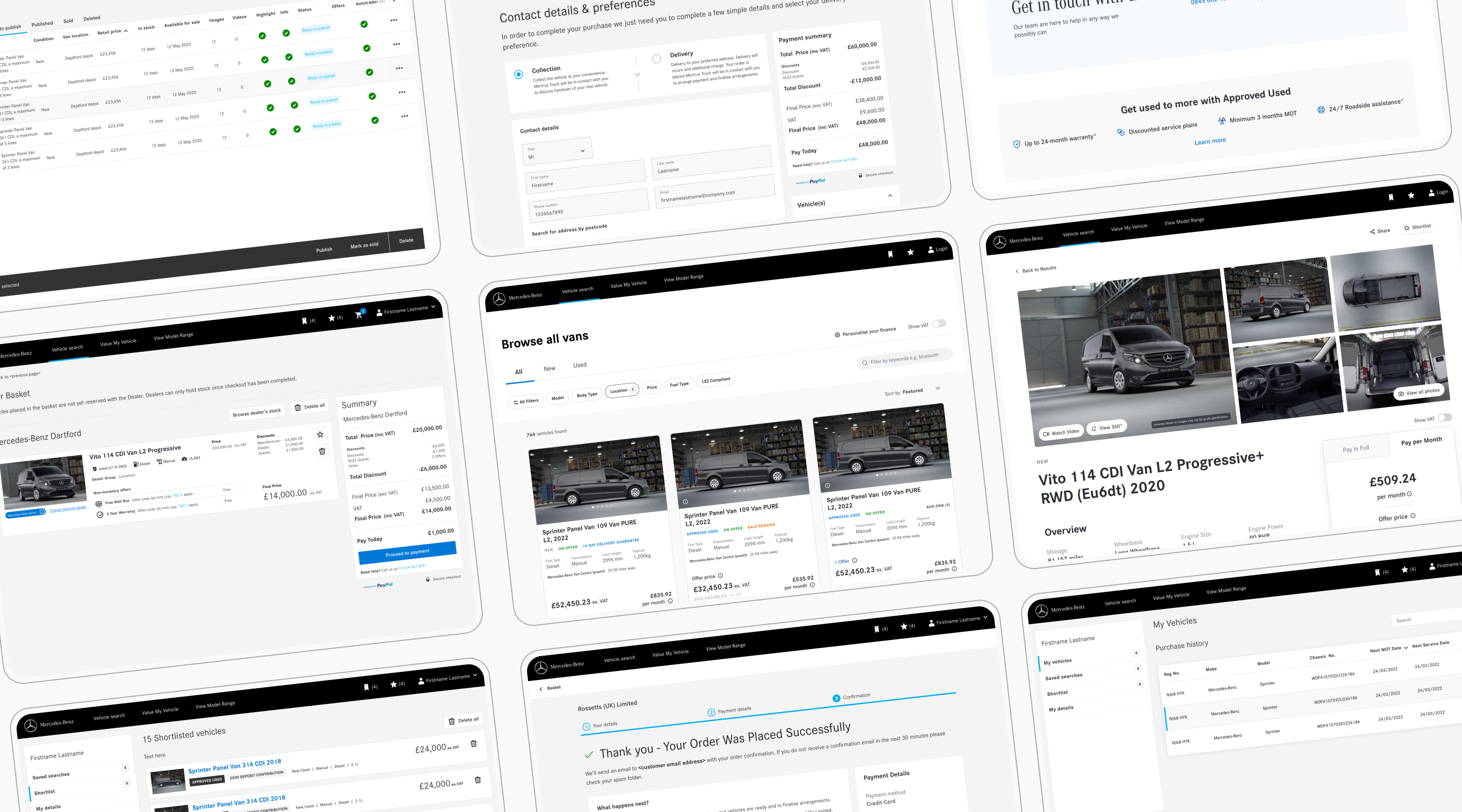Screen dimensions: 1462x812
Task: Click the gear icon beside Personalise your finance
Action: click(837, 335)
